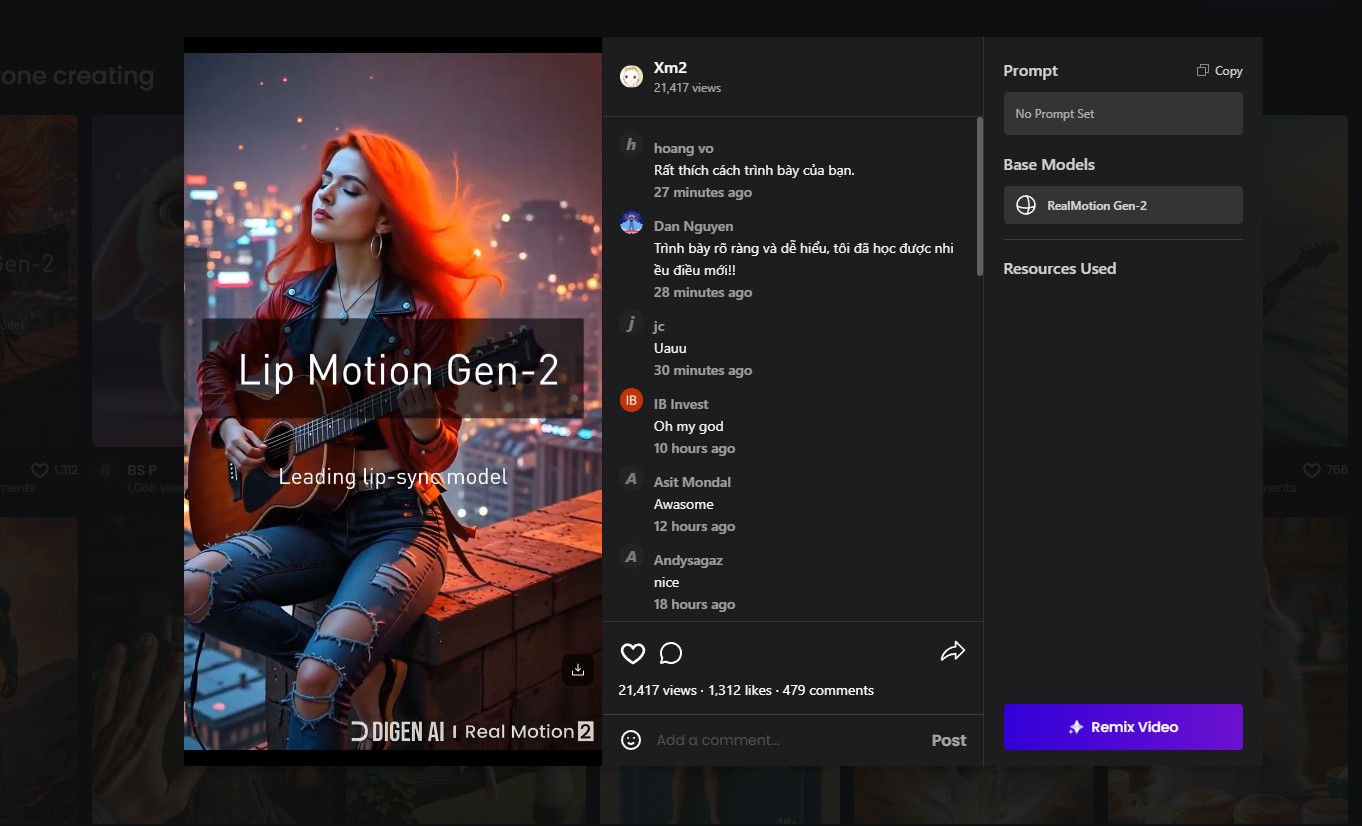Post the comment
This screenshot has height=826, width=1362.
[949, 740]
